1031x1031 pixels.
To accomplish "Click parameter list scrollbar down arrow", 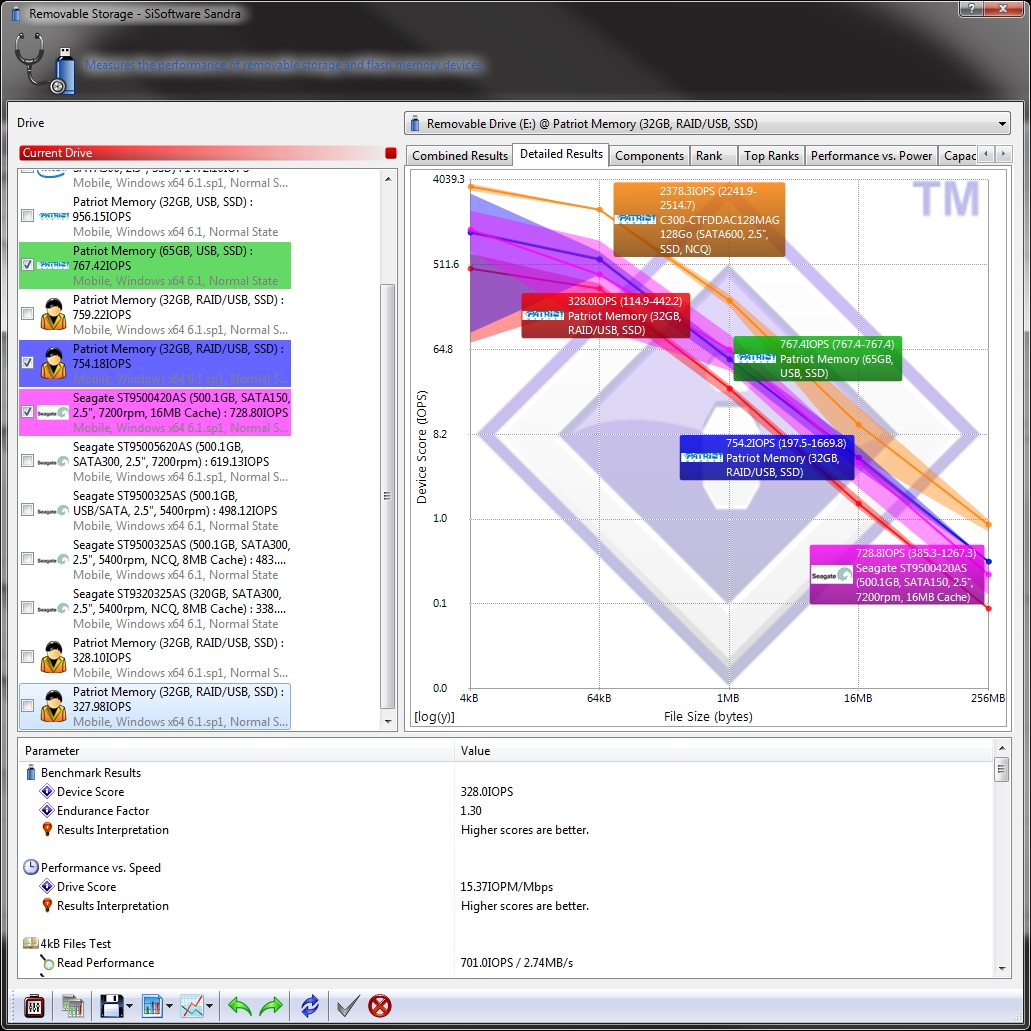I will (x=1001, y=969).
